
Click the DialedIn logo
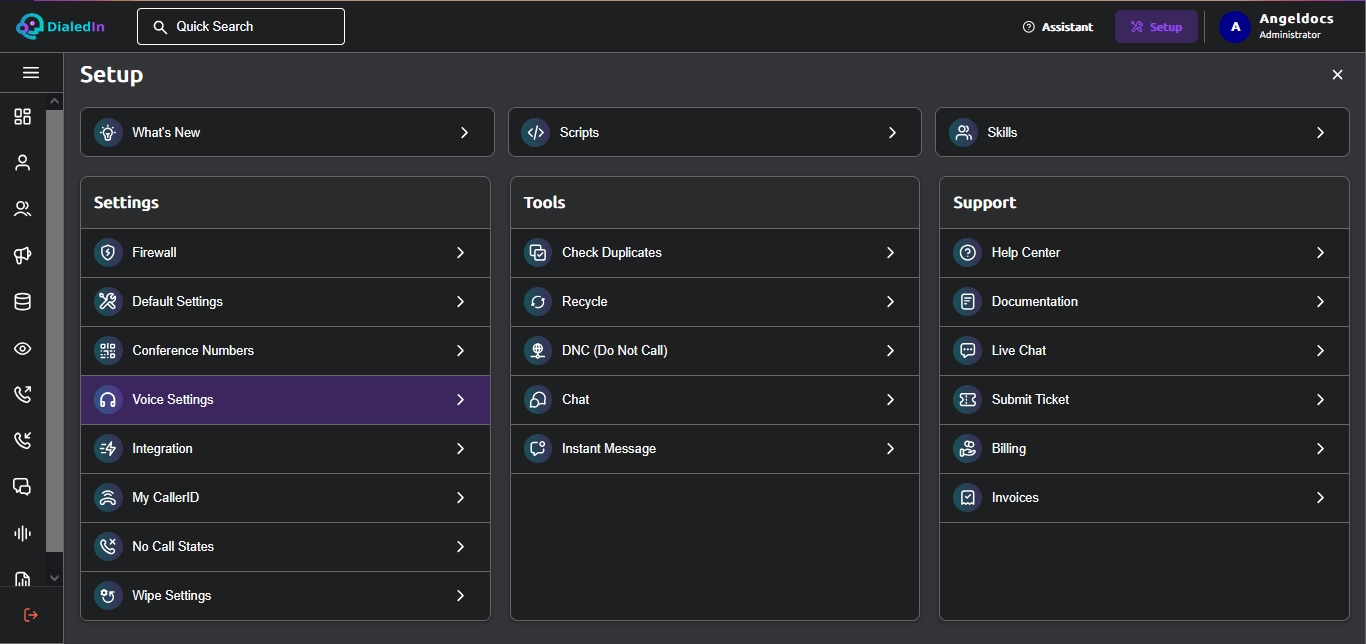61,27
